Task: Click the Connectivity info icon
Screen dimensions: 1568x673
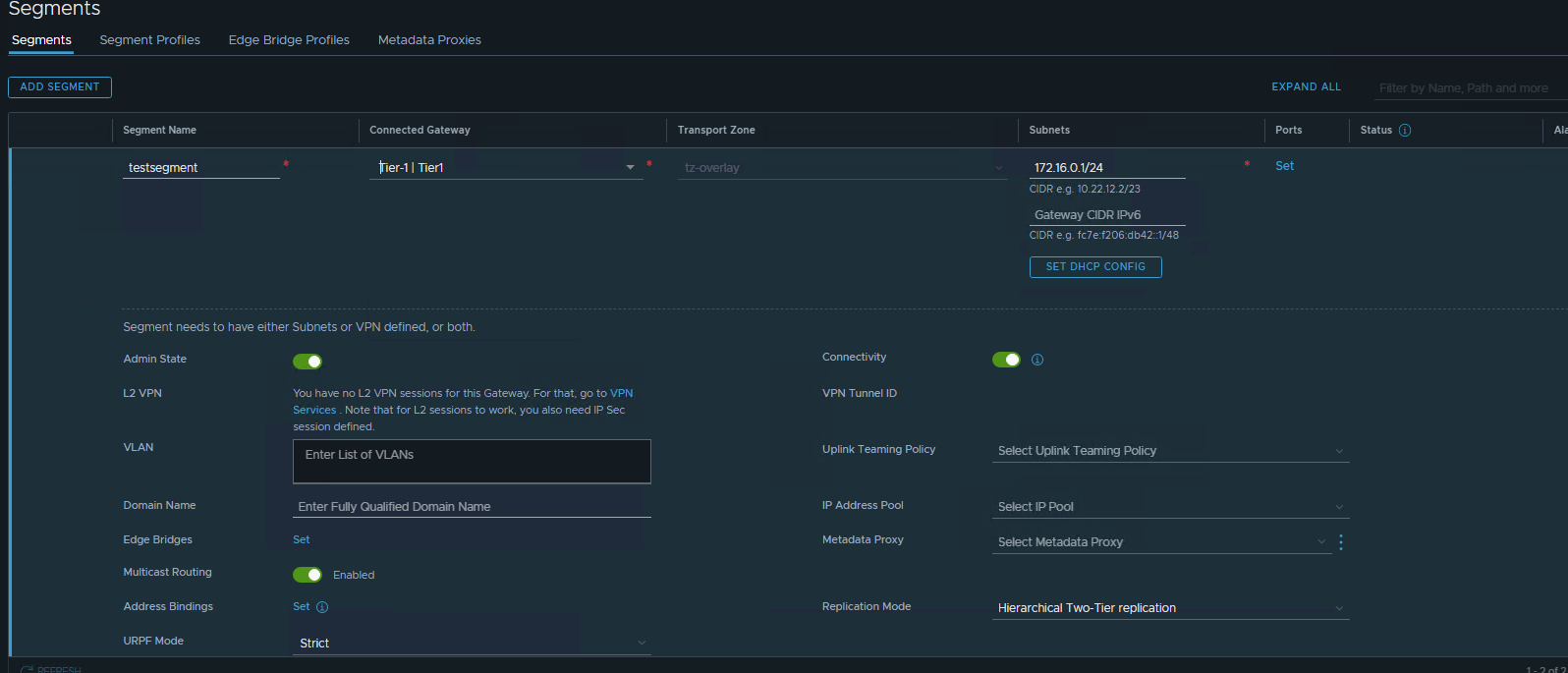Action: 1037,360
